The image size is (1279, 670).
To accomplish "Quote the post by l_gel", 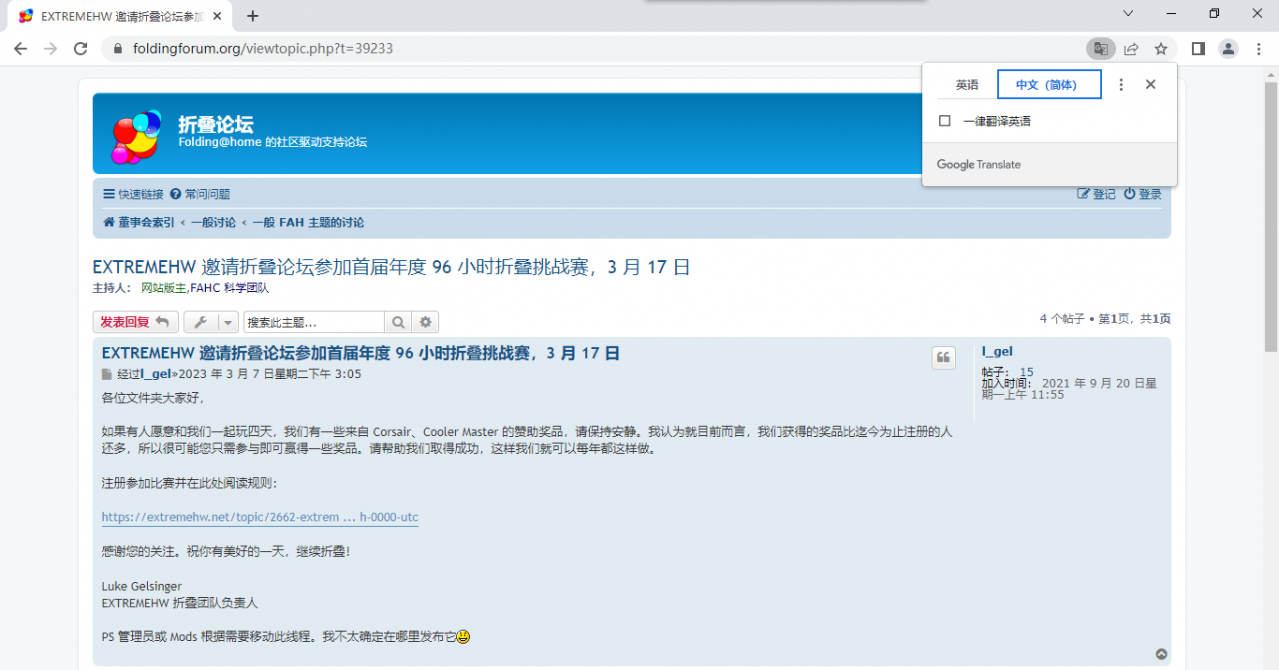I will click(944, 358).
